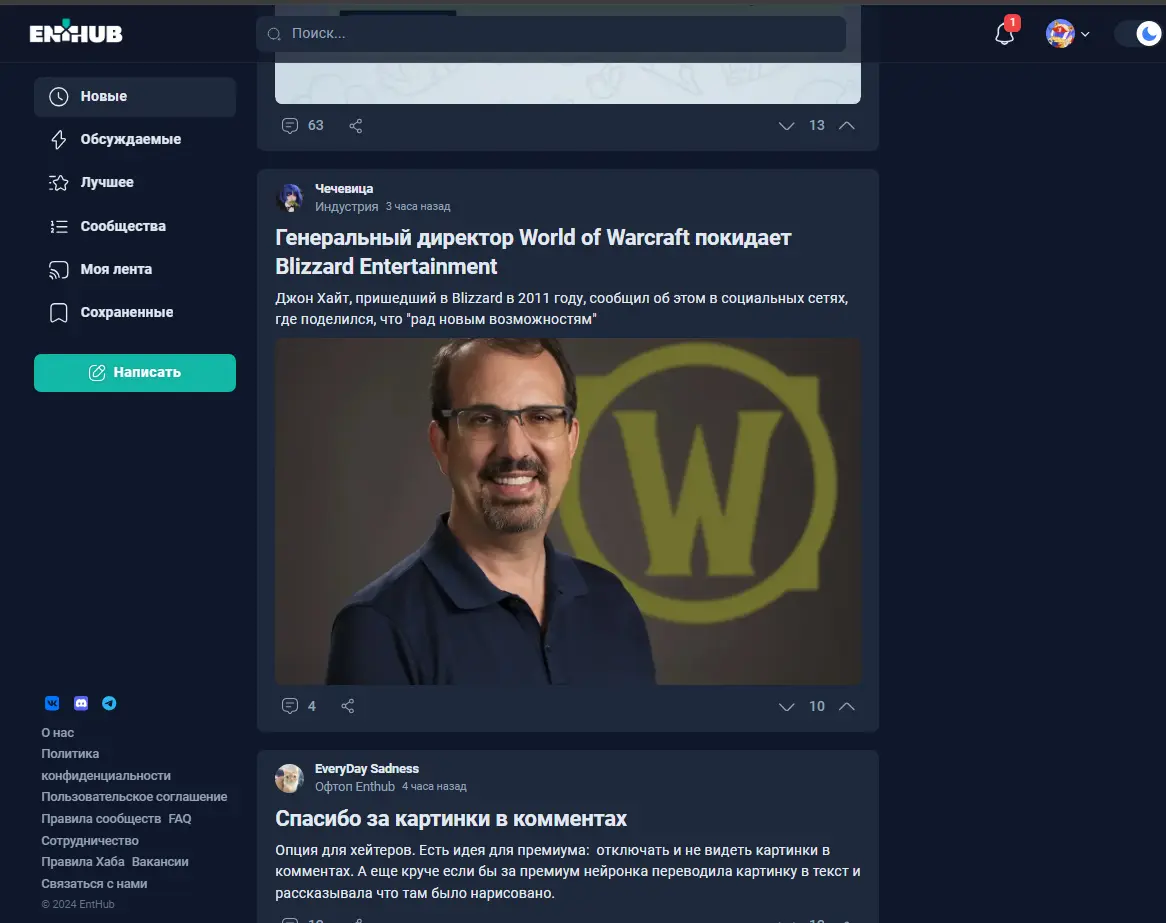Open the Правила Хаба link
The width and height of the screenshot is (1166, 923).
point(83,862)
